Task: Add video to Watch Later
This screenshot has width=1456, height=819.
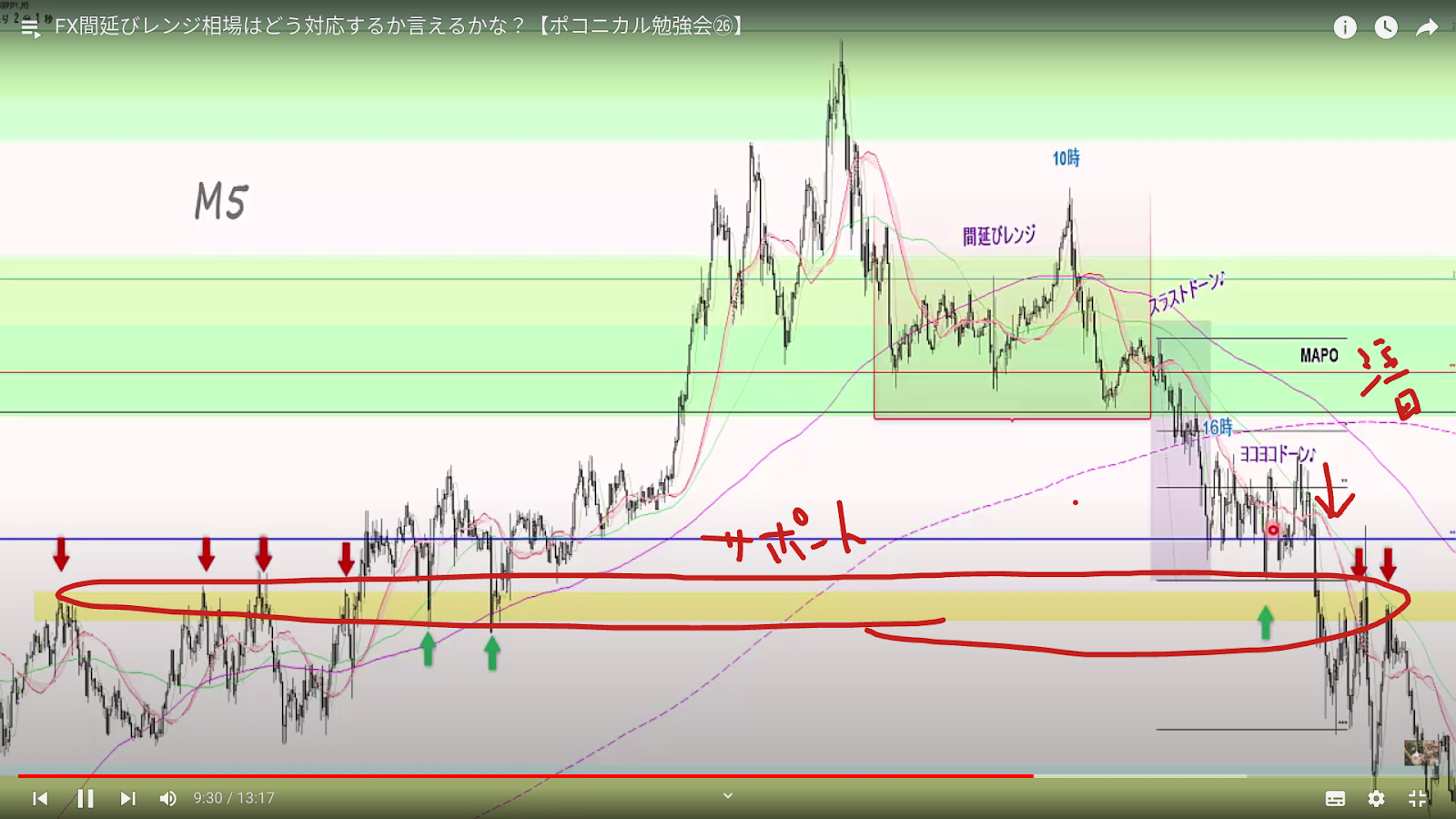Action: 1386,27
